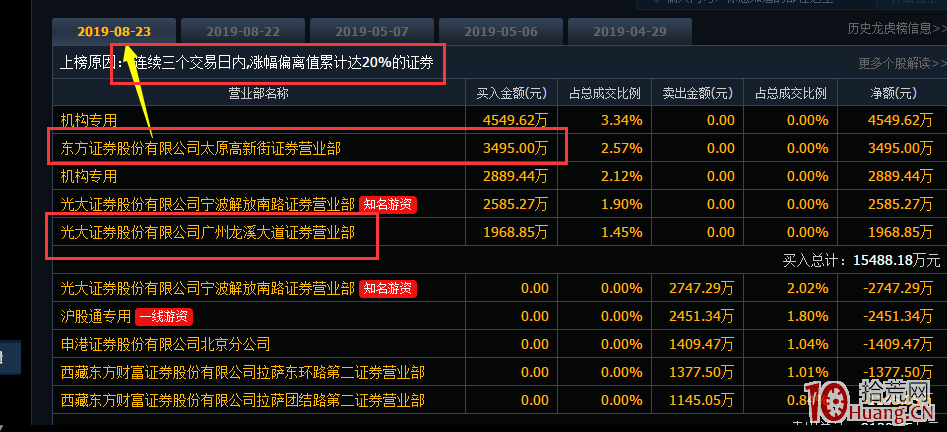Open 光大证券宁波解放南路 buy-side entry (2585.27万)
Viewport: 947px width, 432px height.
tap(207, 204)
